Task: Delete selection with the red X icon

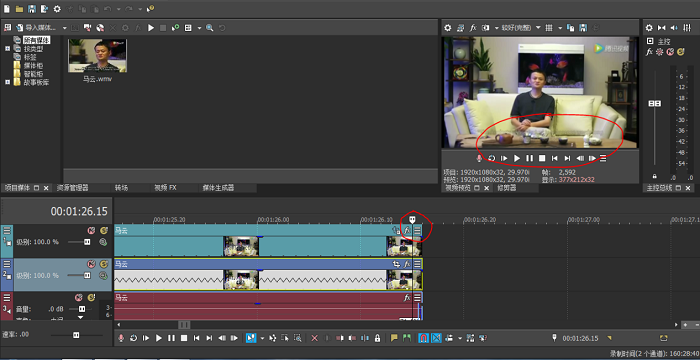Action: pos(314,338)
